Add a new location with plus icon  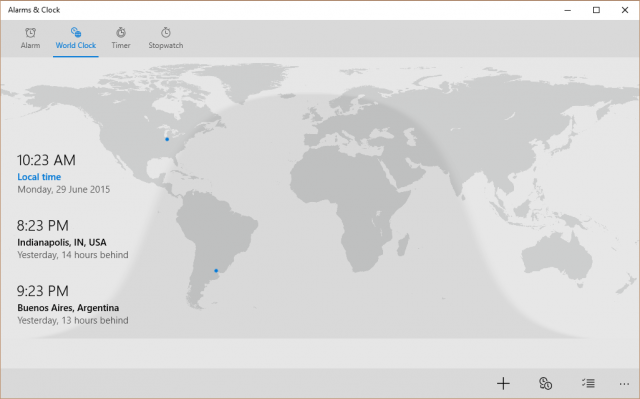503,383
